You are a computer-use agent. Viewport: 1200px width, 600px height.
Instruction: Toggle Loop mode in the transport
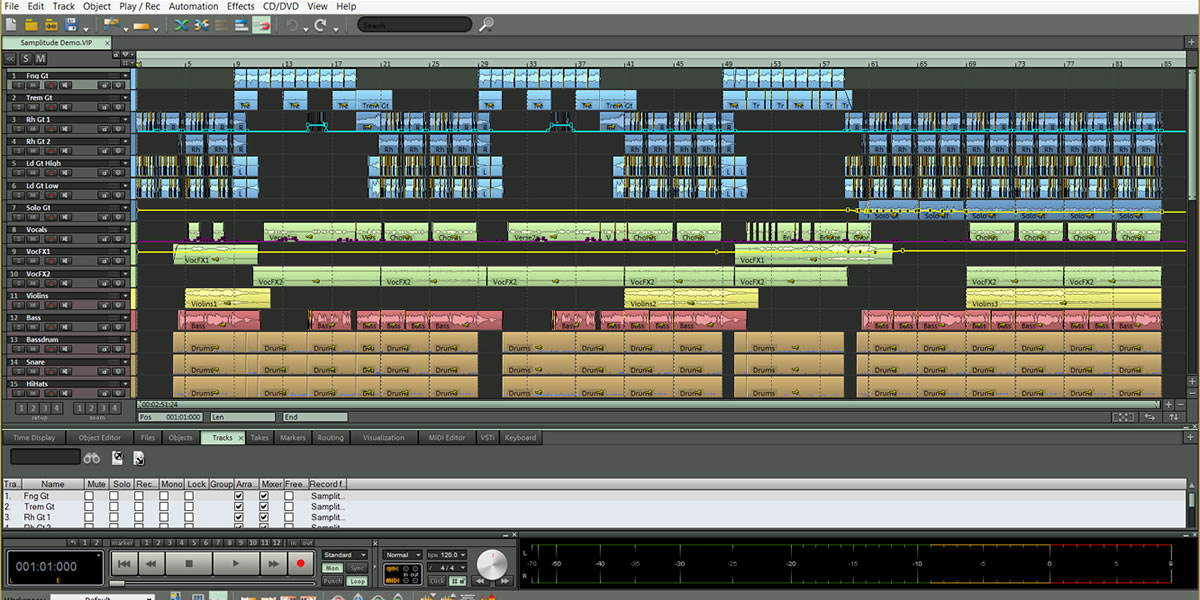(x=358, y=581)
